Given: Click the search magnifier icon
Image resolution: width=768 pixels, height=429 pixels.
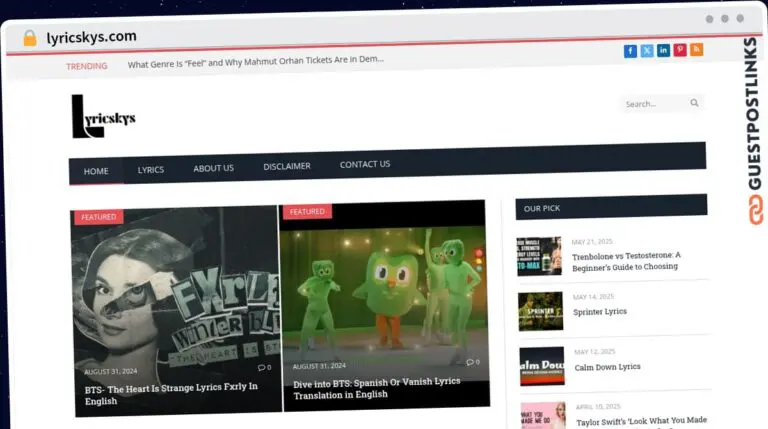Looking at the screenshot, I should 694,103.
